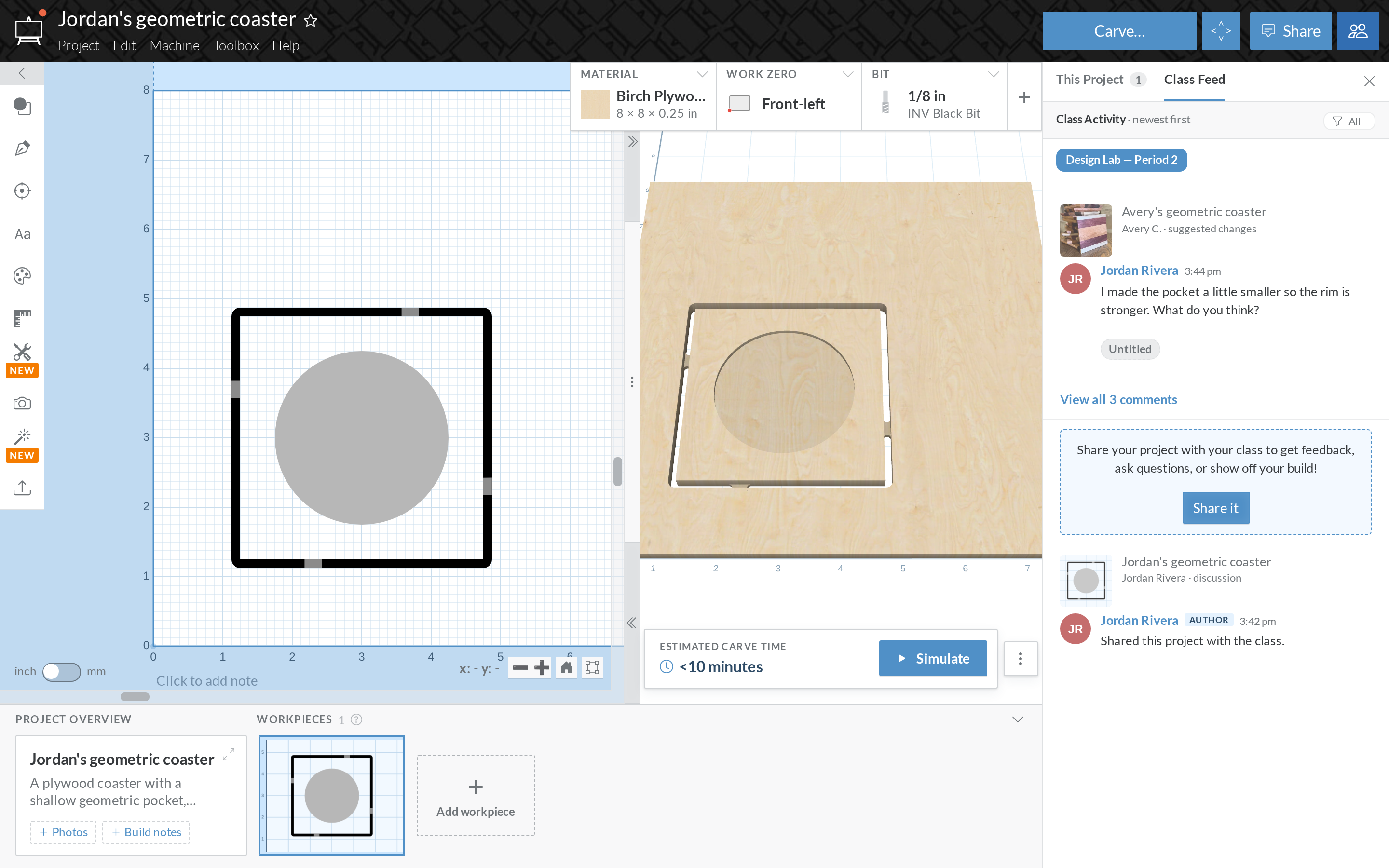Select the Pen drawing tool
1389x868 pixels.
22,148
